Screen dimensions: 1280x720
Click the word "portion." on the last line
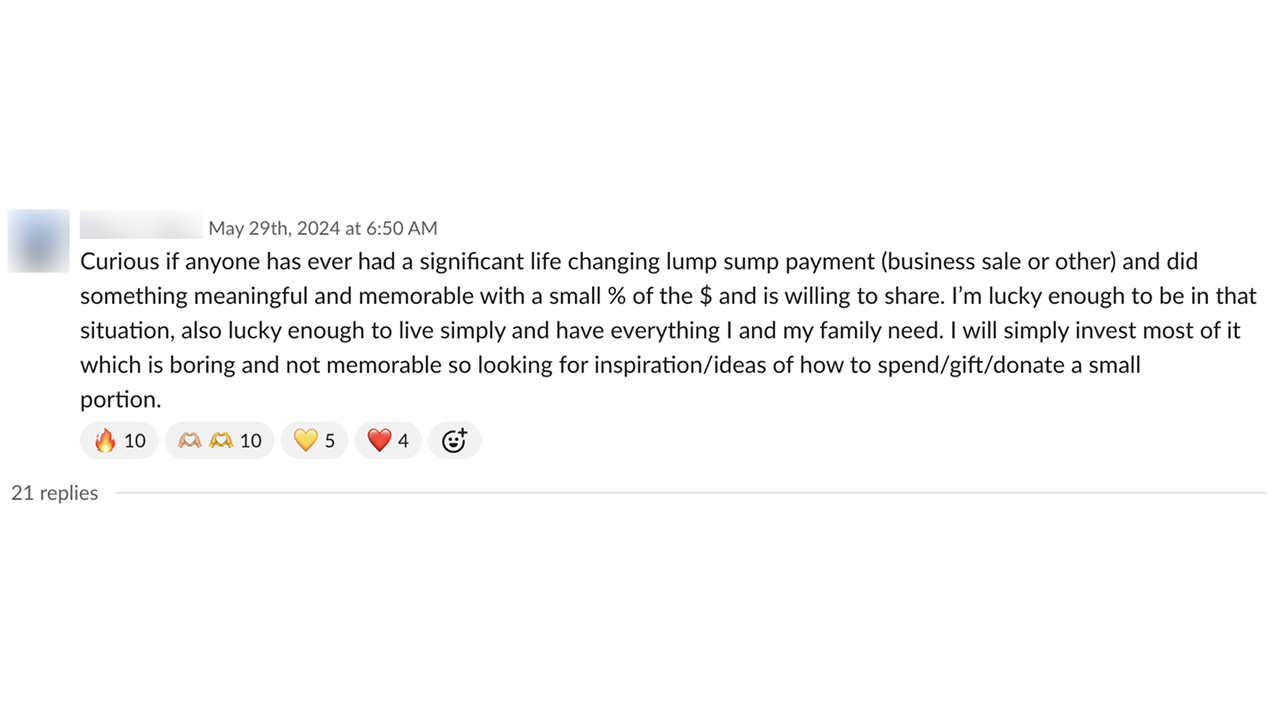click(120, 399)
